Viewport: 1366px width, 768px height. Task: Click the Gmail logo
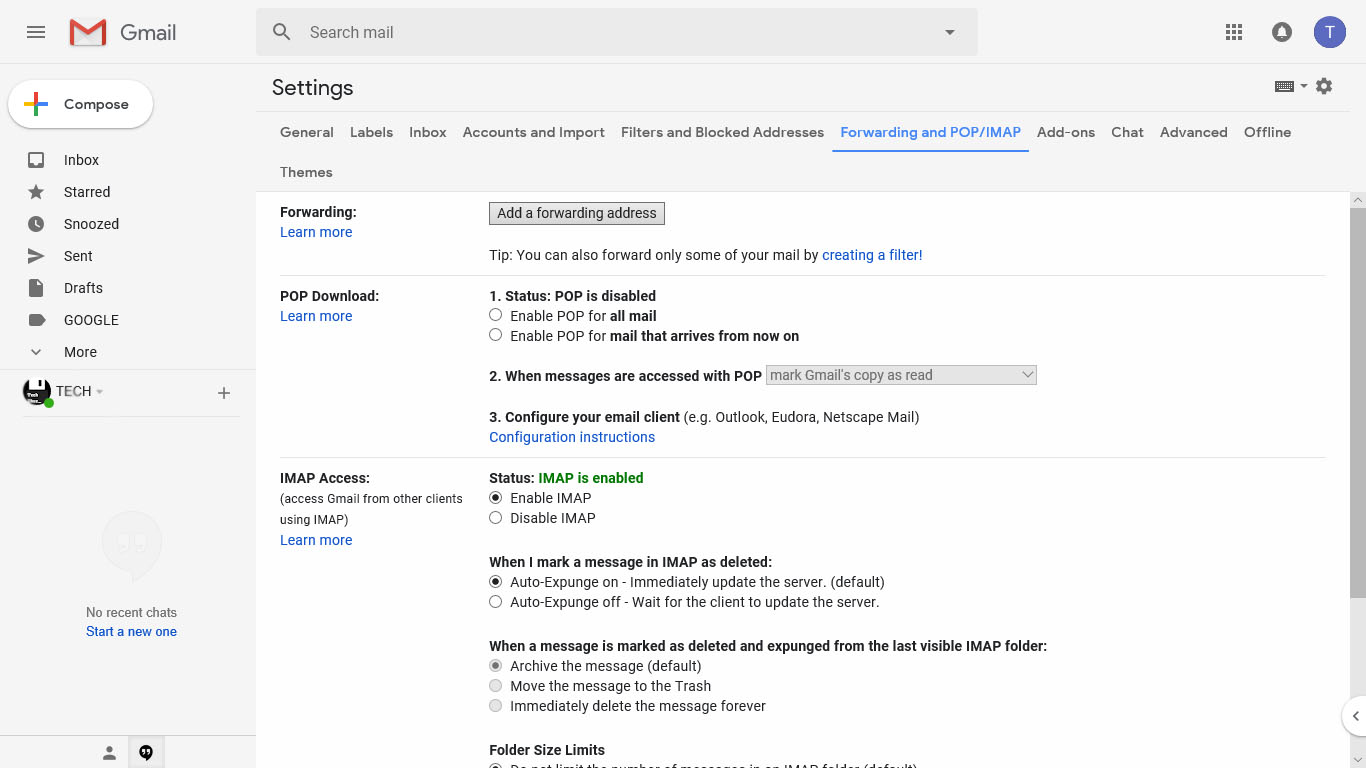[x=123, y=32]
